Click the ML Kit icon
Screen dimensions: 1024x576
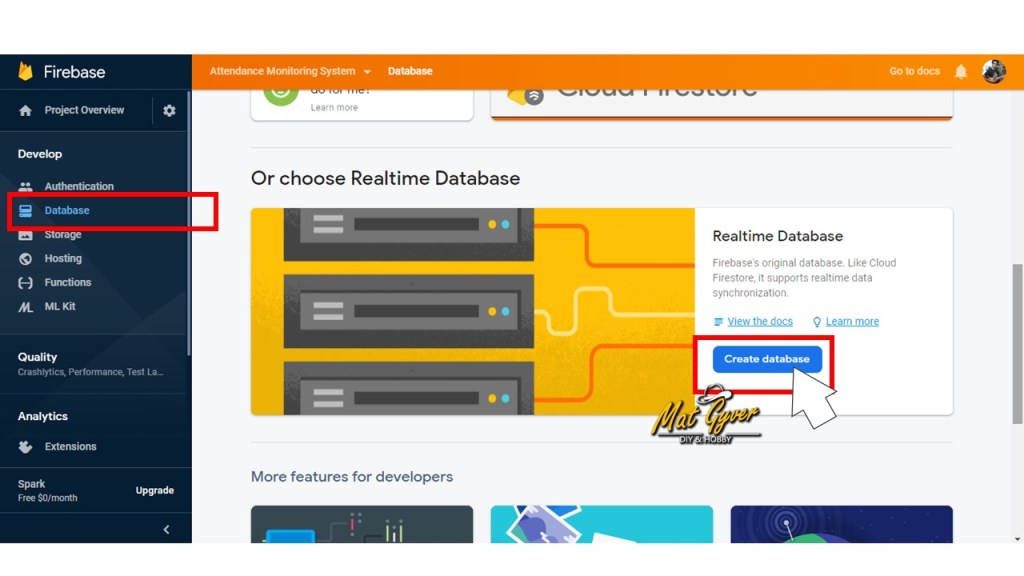coord(26,307)
